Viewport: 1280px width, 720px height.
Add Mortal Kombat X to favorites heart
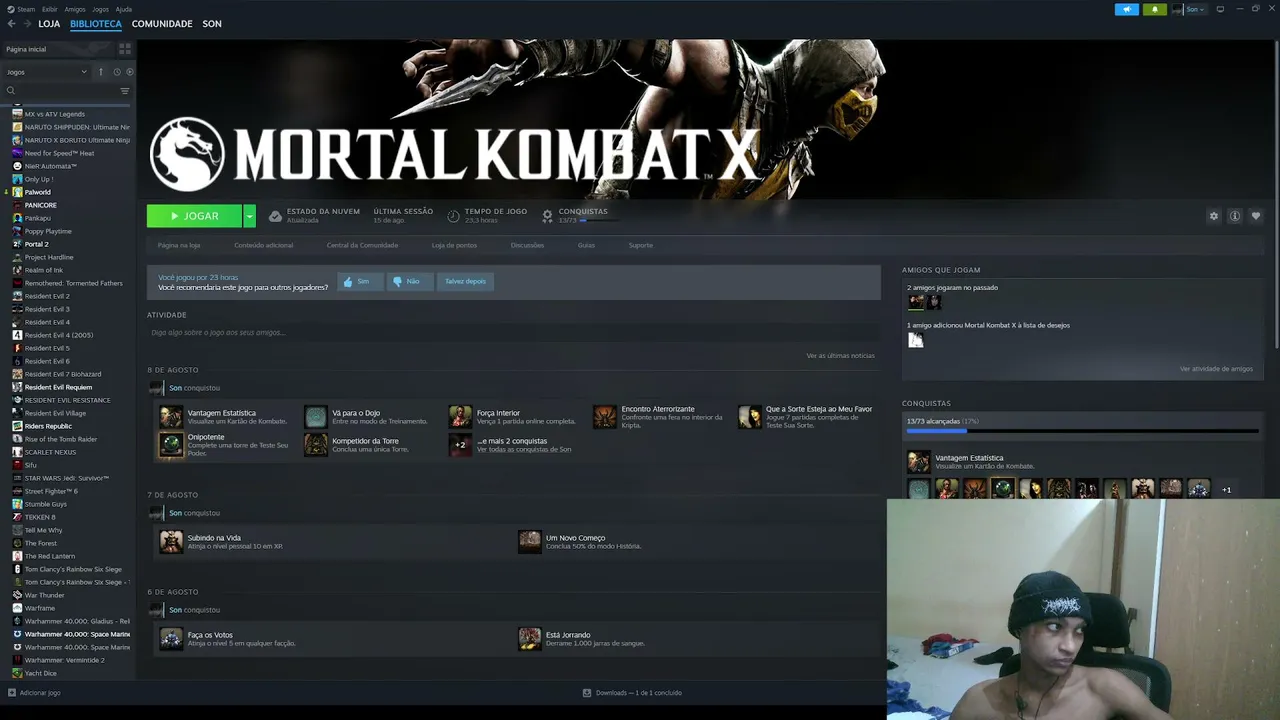(1256, 216)
